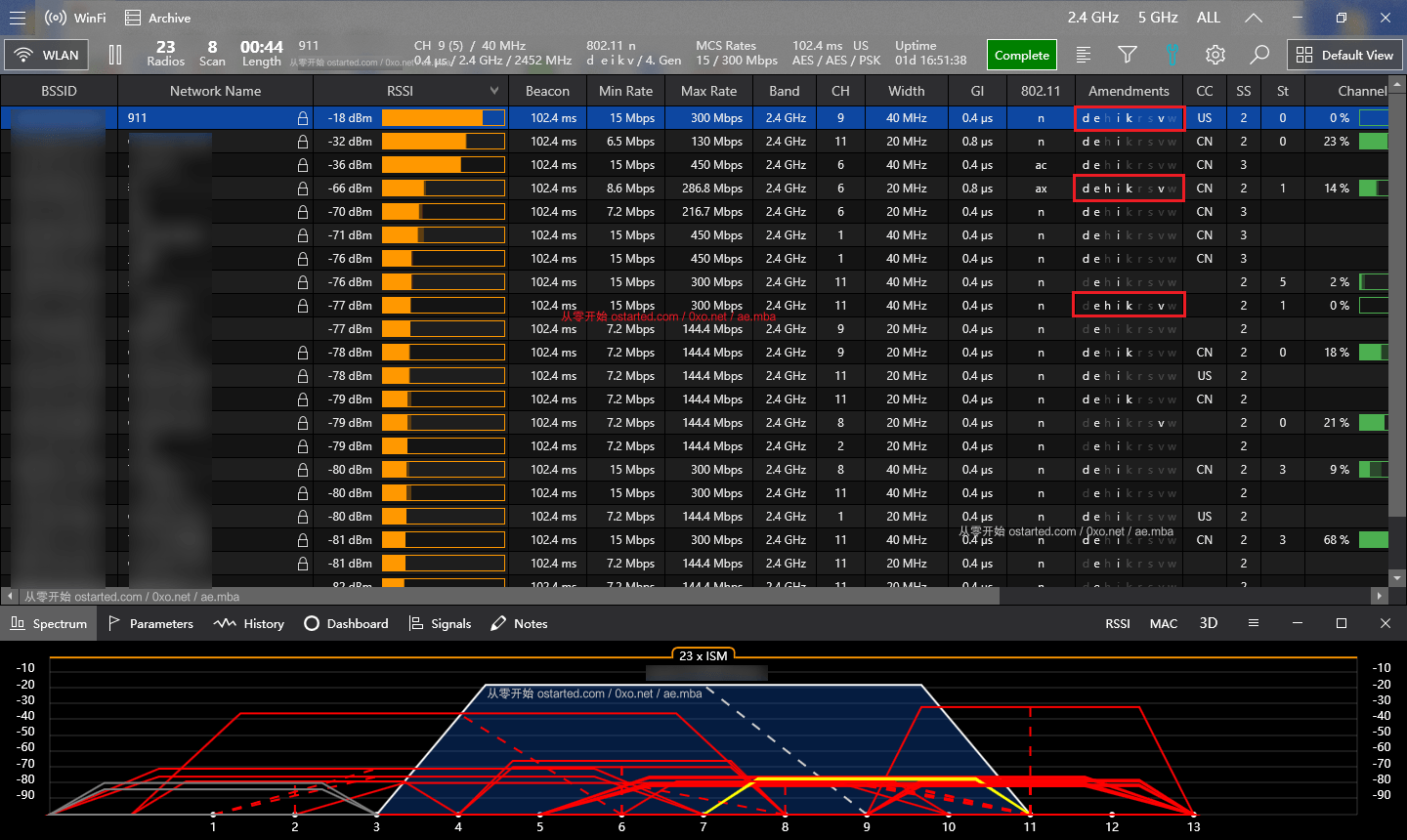Open the list layout icon beside Complete
Image resolution: width=1407 pixels, height=840 pixels.
1084,55
